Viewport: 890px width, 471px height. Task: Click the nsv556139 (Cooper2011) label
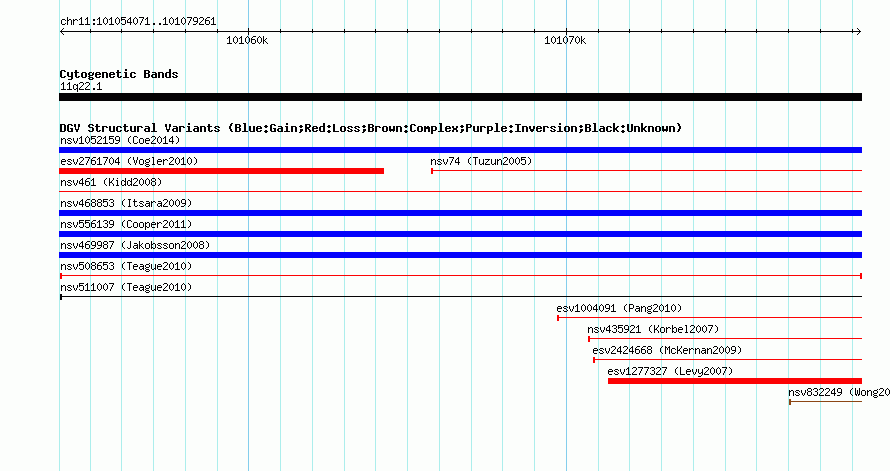pos(126,224)
